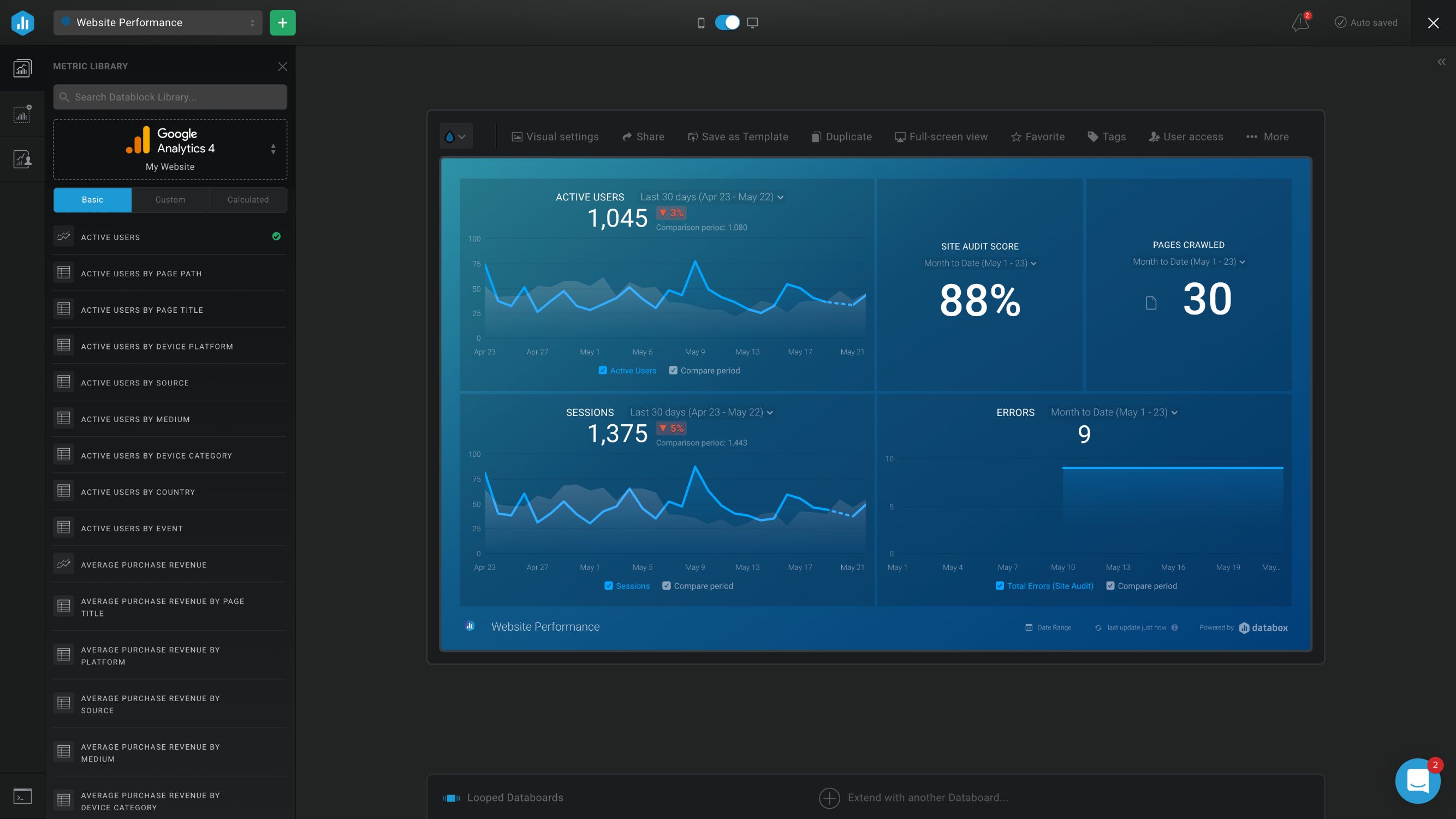Uncheck Compare period under Active Users chart
The image size is (1456, 819).
[x=673, y=370]
